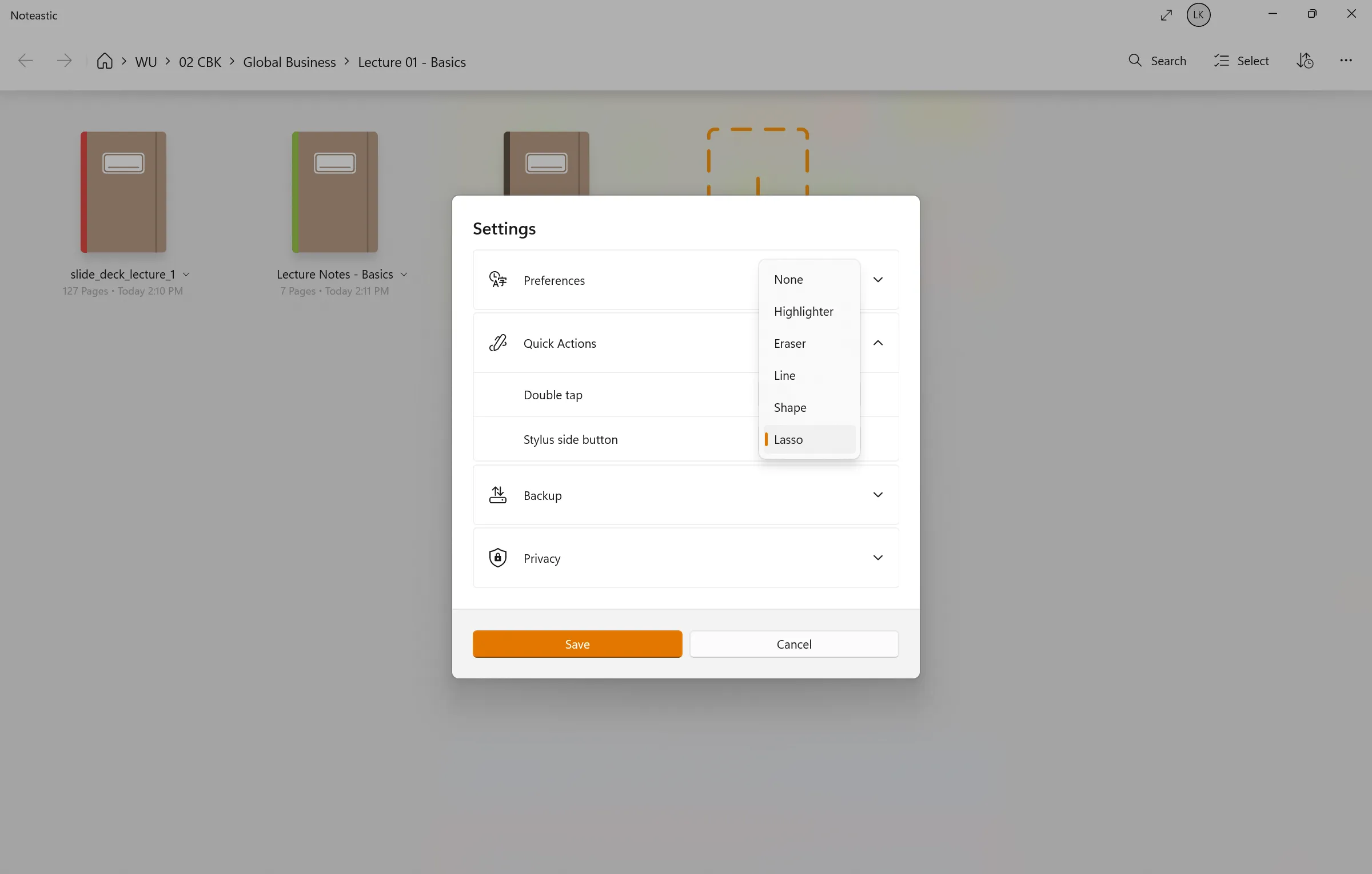Click the Double tap row label
Screen dimensions: 1372x874
point(553,395)
